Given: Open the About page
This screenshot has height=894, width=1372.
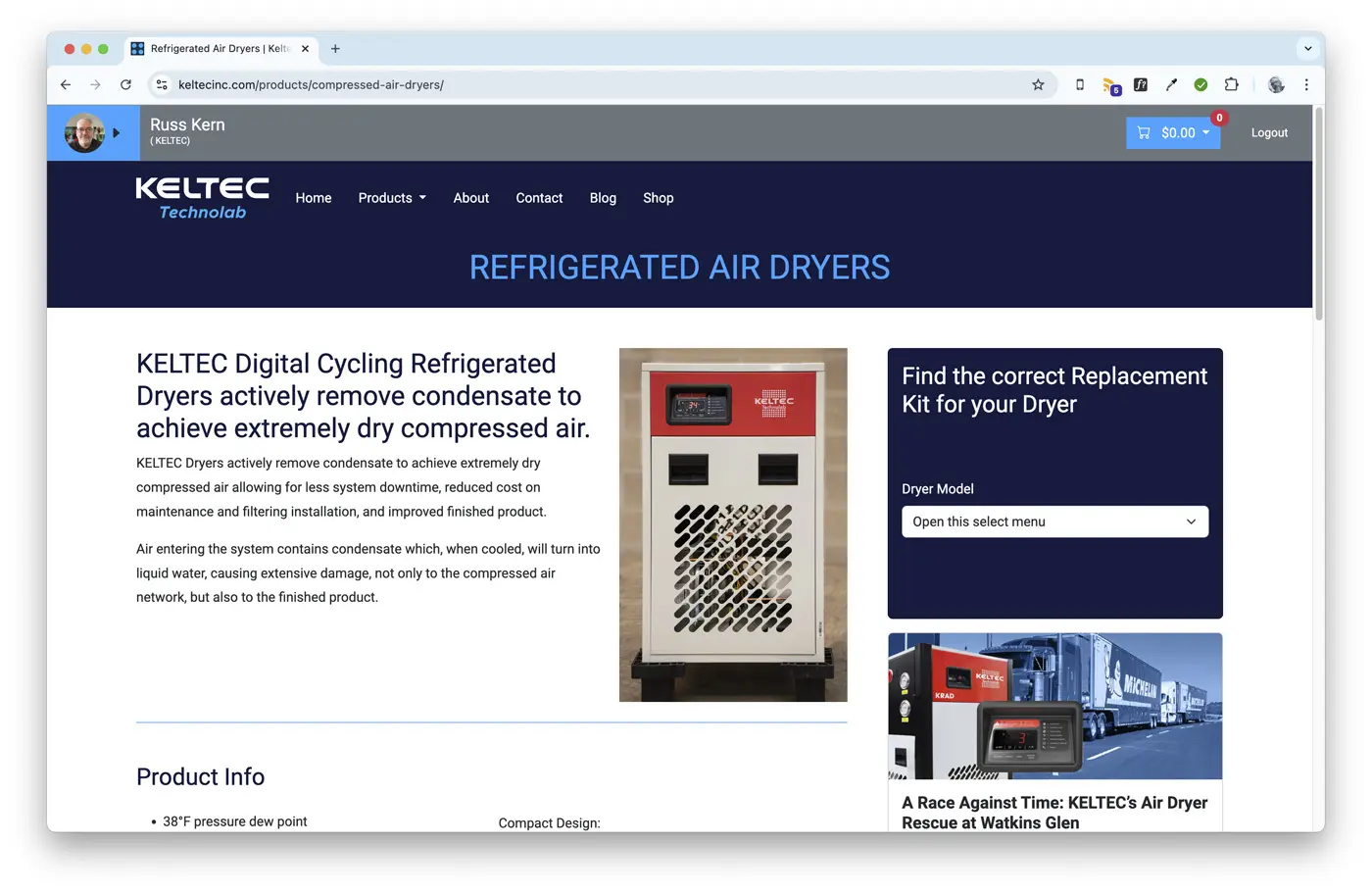Looking at the screenshot, I should click(470, 198).
